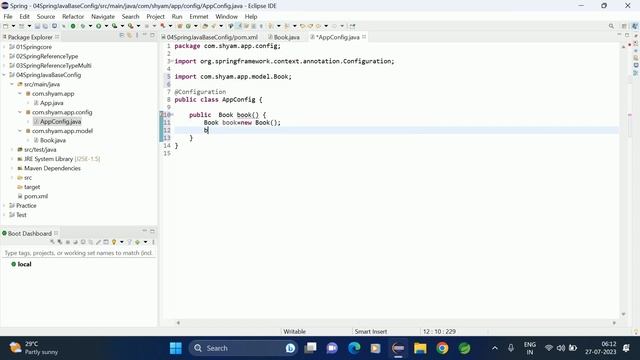The image size is (640, 360).
Task: Open the Source menu
Action: 46,16
